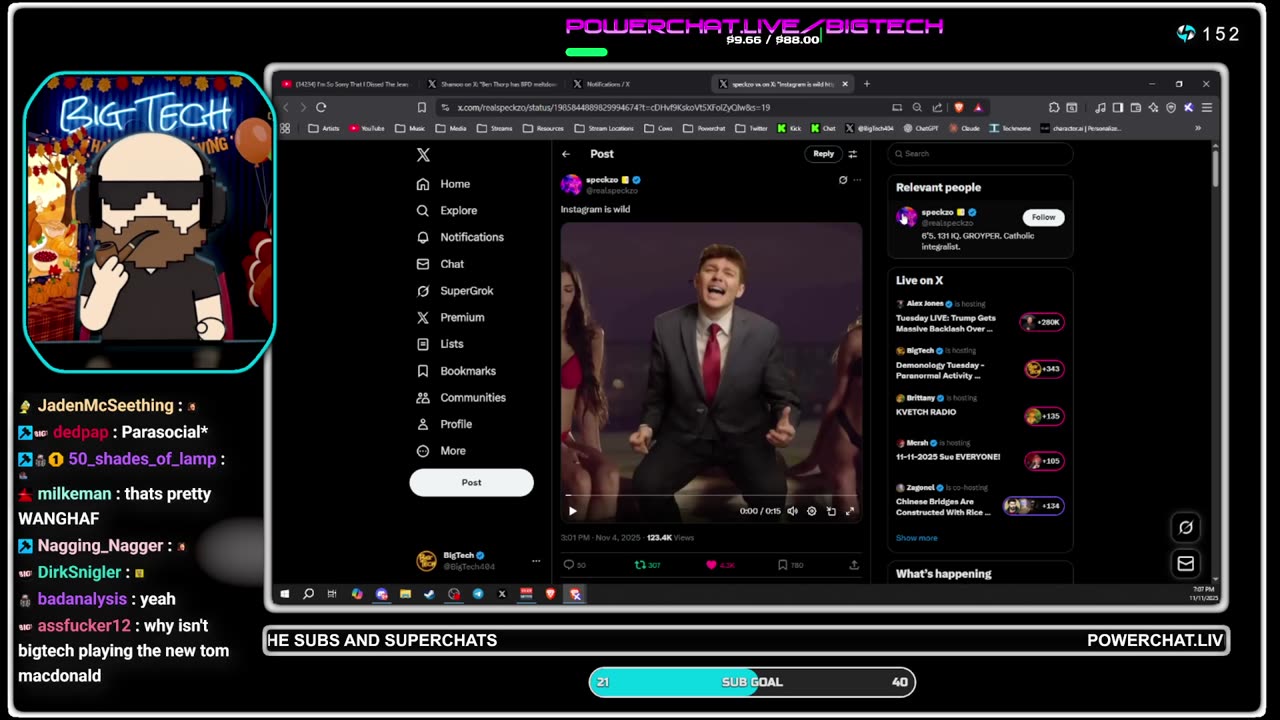Screen dimensions: 1280x720
Task: Open Chinese Bridges live space
Action: pos(980,501)
